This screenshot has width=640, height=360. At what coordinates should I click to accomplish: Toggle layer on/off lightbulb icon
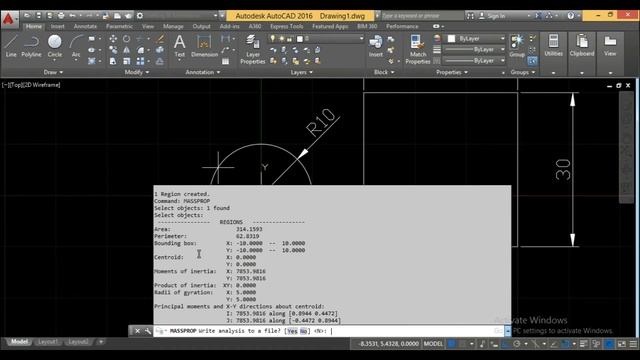click(272, 38)
